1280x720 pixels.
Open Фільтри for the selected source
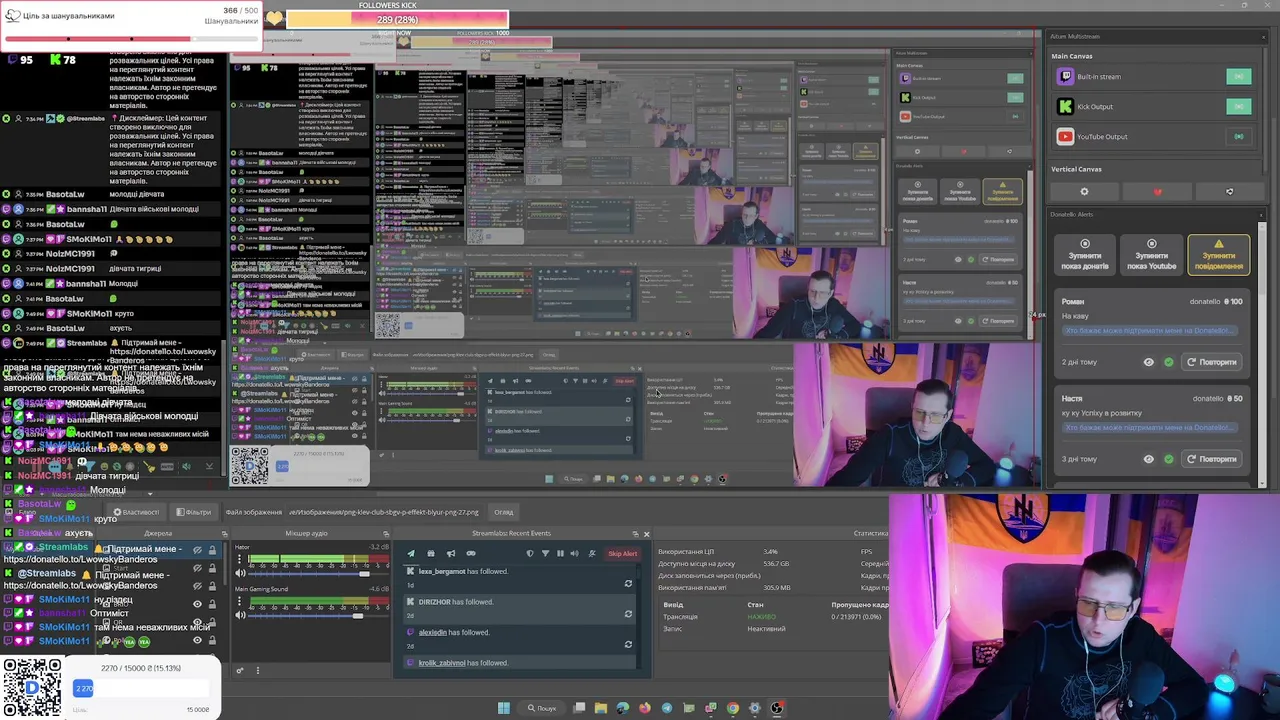point(193,512)
